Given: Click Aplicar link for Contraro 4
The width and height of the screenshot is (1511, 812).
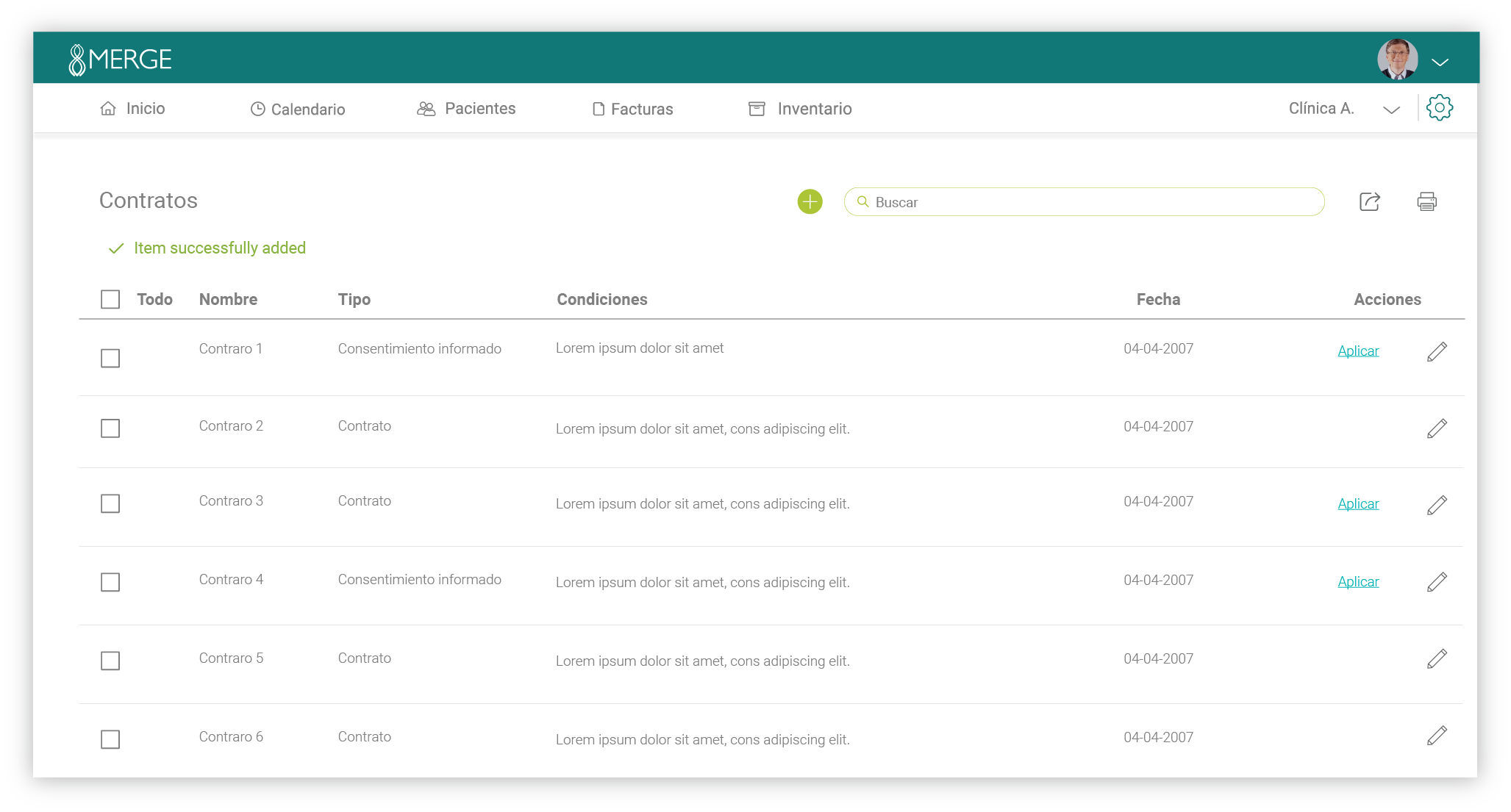Looking at the screenshot, I should [x=1357, y=582].
